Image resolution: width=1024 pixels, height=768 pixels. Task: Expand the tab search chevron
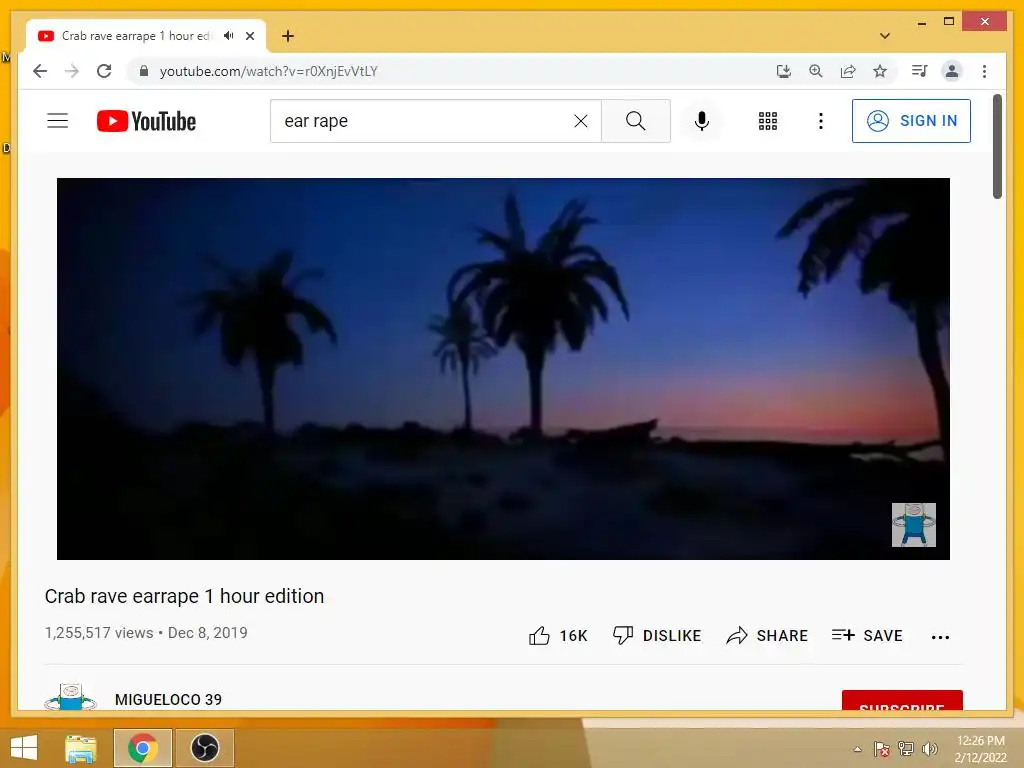[884, 36]
